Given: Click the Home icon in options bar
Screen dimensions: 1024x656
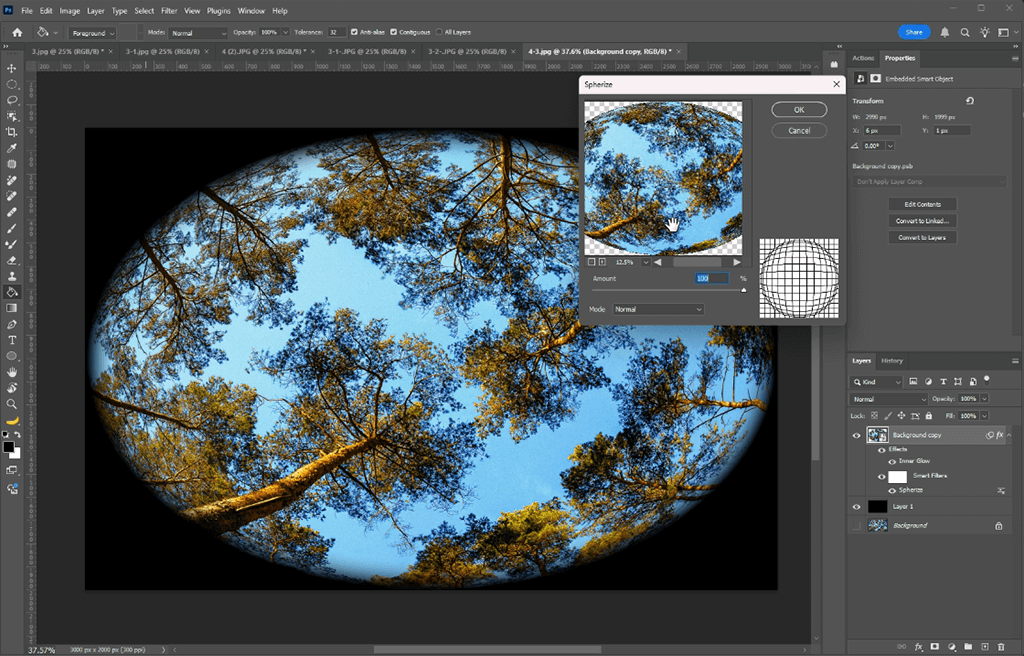Looking at the screenshot, I should click(x=17, y=32).
